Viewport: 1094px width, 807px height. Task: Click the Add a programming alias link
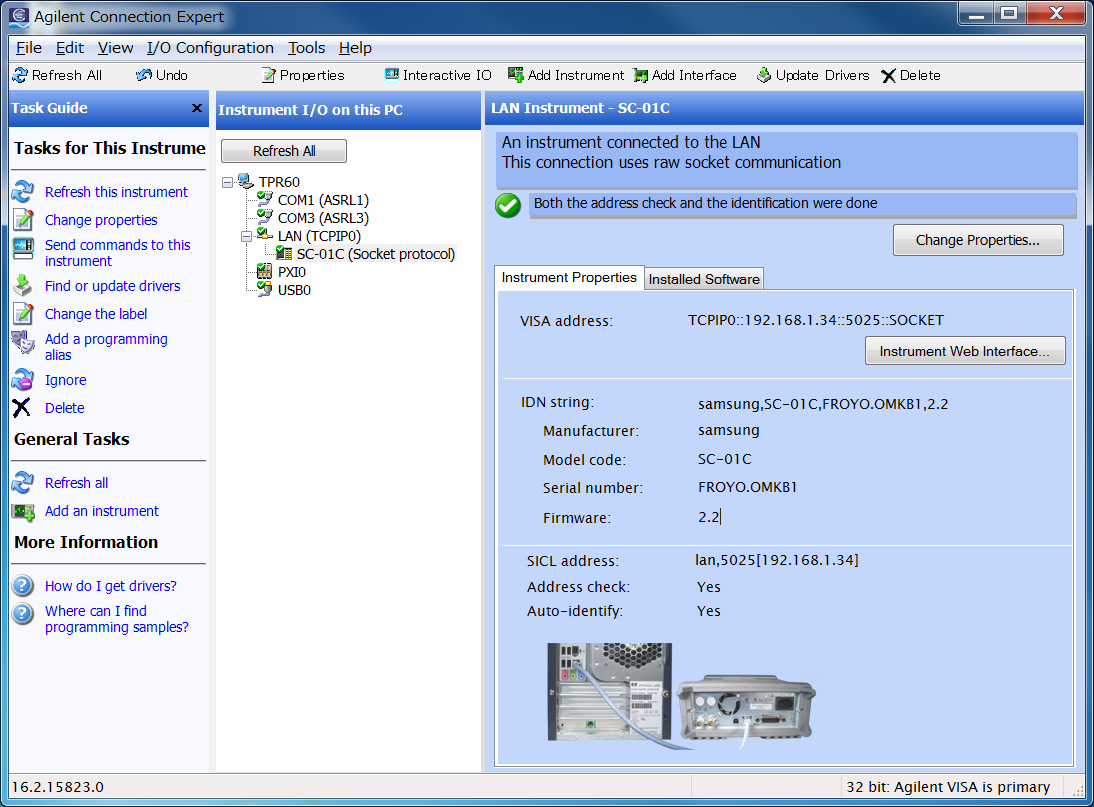click(x=106, y=347)
